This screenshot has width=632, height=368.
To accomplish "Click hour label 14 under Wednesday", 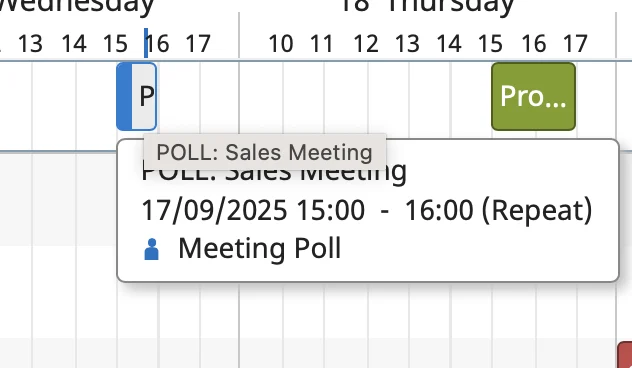I will (74, 44).
